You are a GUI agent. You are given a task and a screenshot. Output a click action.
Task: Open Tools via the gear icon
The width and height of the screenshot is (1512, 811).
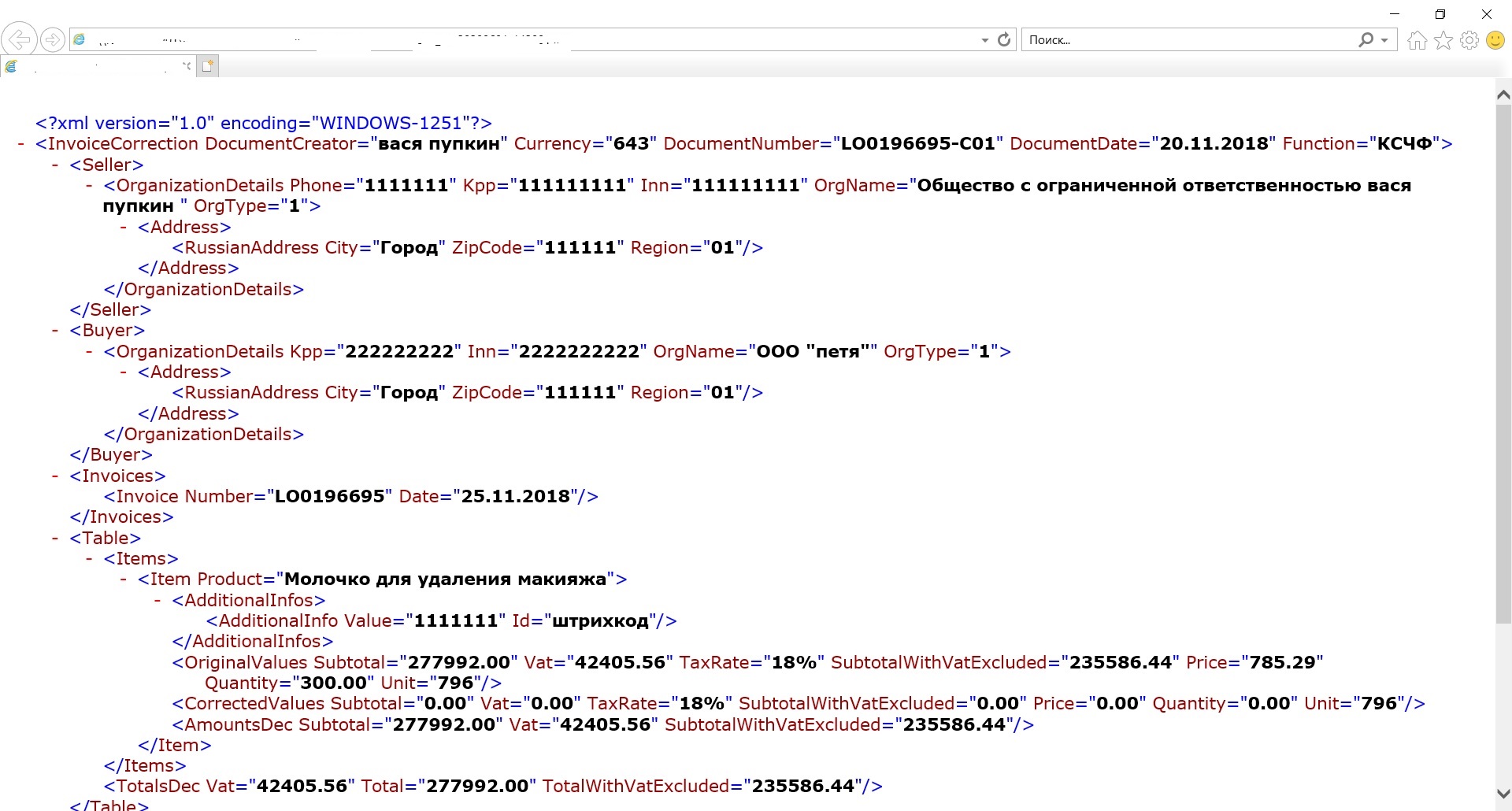tap(1469, 39)
